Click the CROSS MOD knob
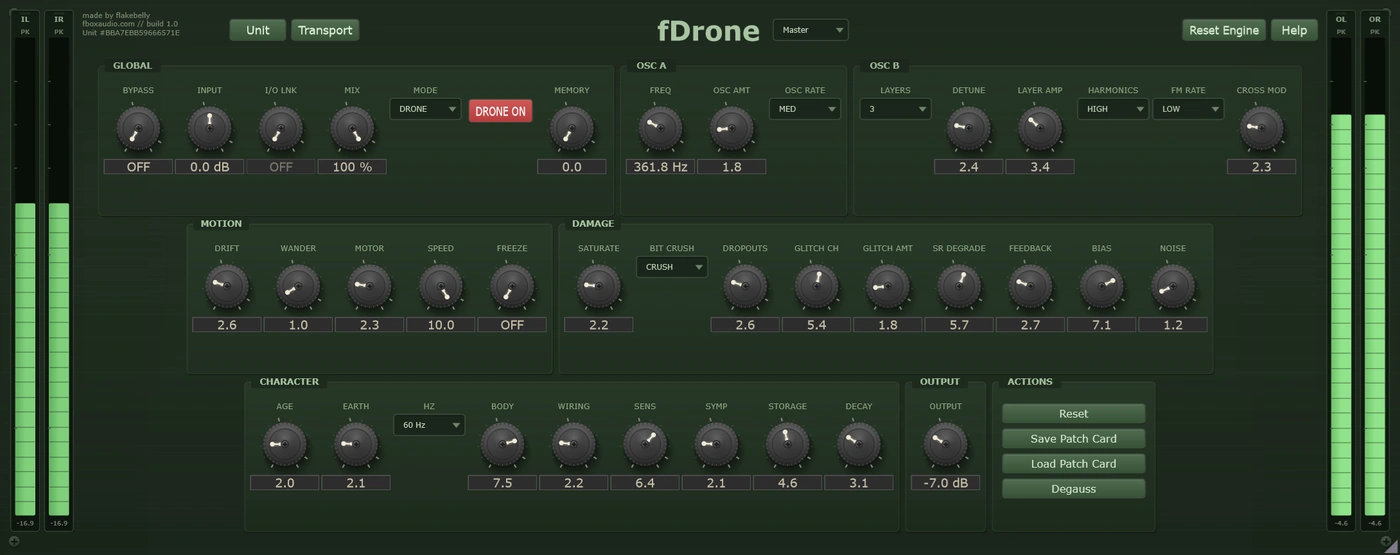Screen dimensions: 1400x555 1261,129
